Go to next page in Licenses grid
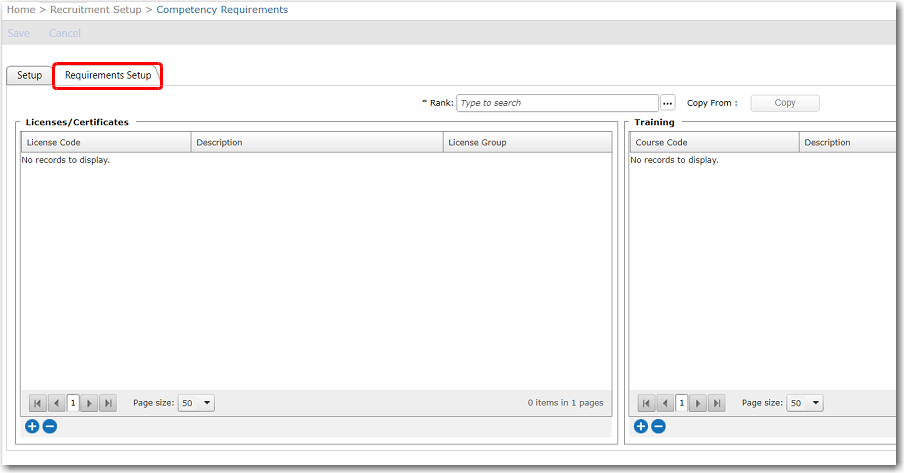 coord(90,403)
